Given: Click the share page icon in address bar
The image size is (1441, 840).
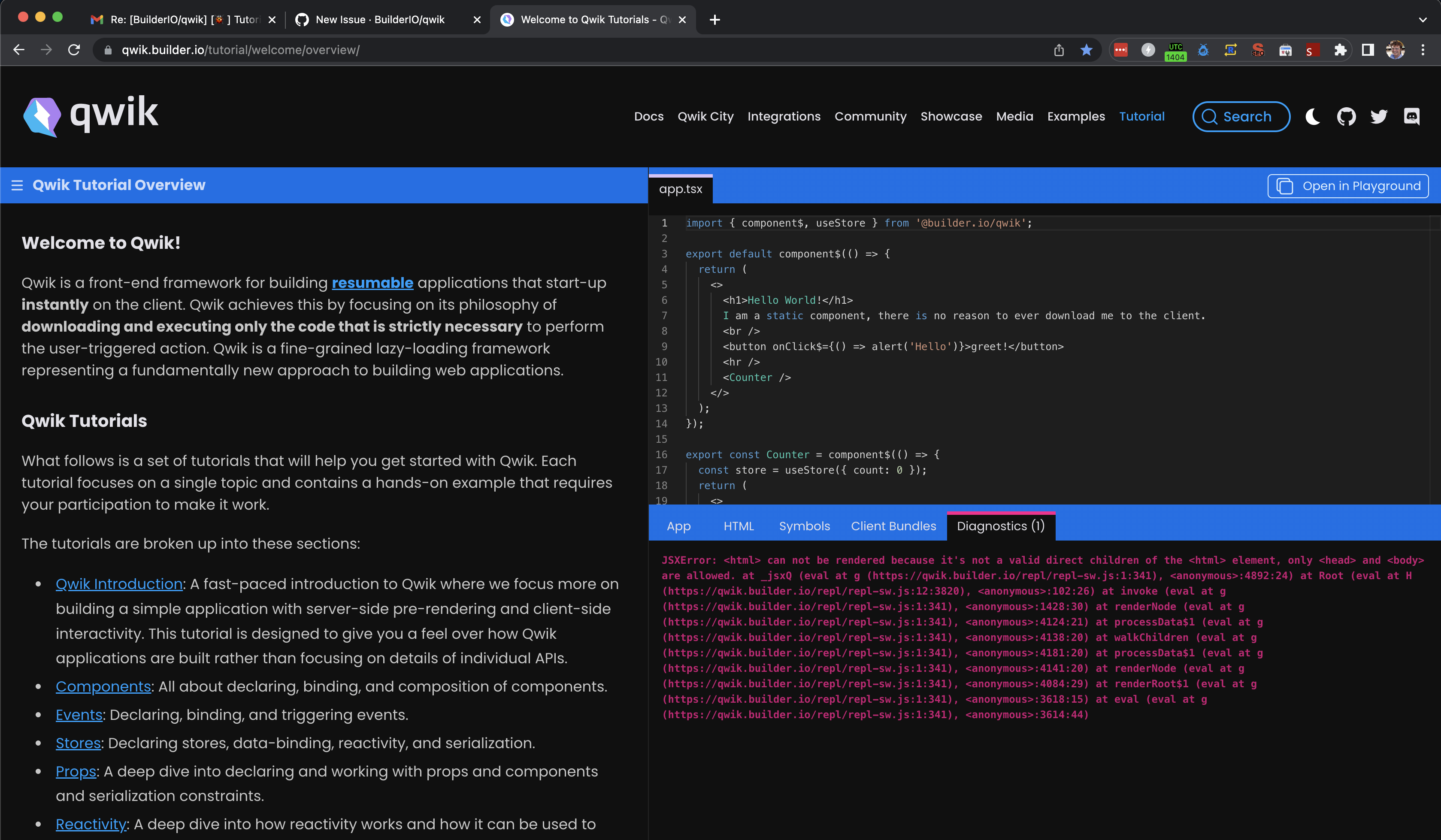Looking at the screenshot, I should pyautogui.click(x=1059, y=50).
